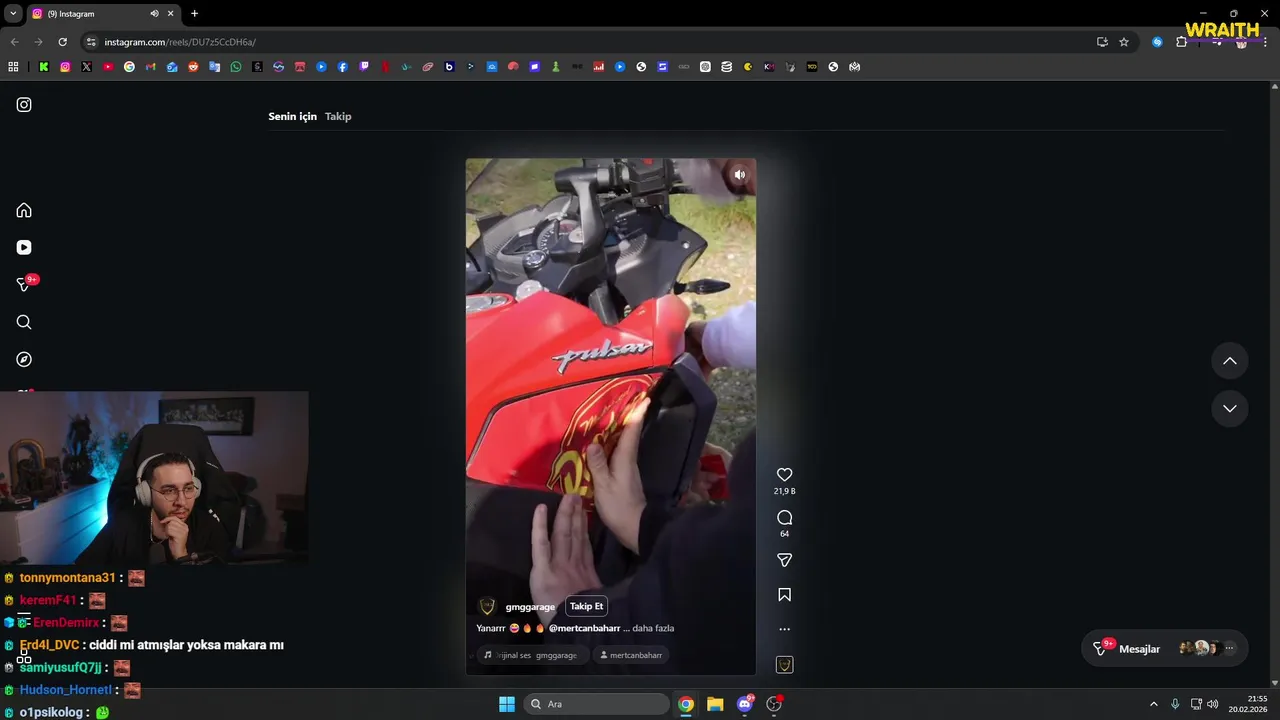Select the Senin için tab
1280x720 pixels.
click(x=292, y=116)
